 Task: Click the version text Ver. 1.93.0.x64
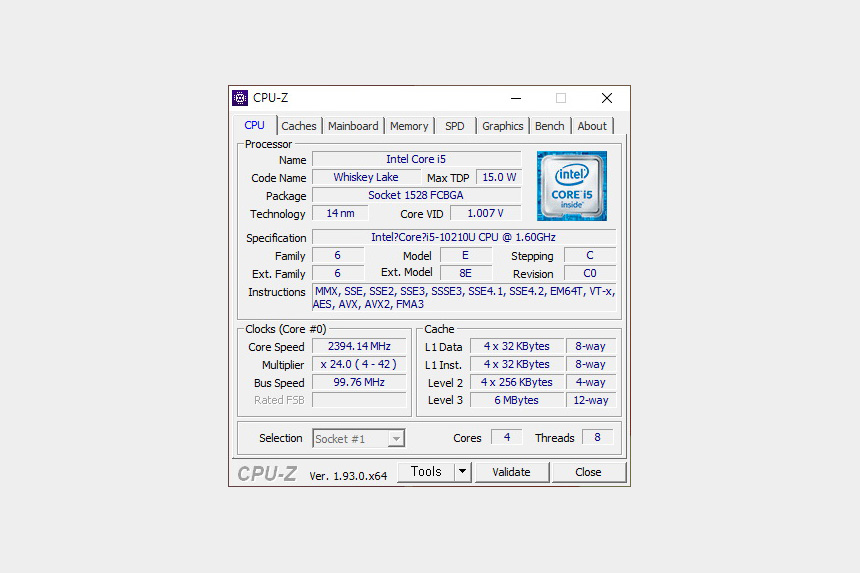point(348,476)
